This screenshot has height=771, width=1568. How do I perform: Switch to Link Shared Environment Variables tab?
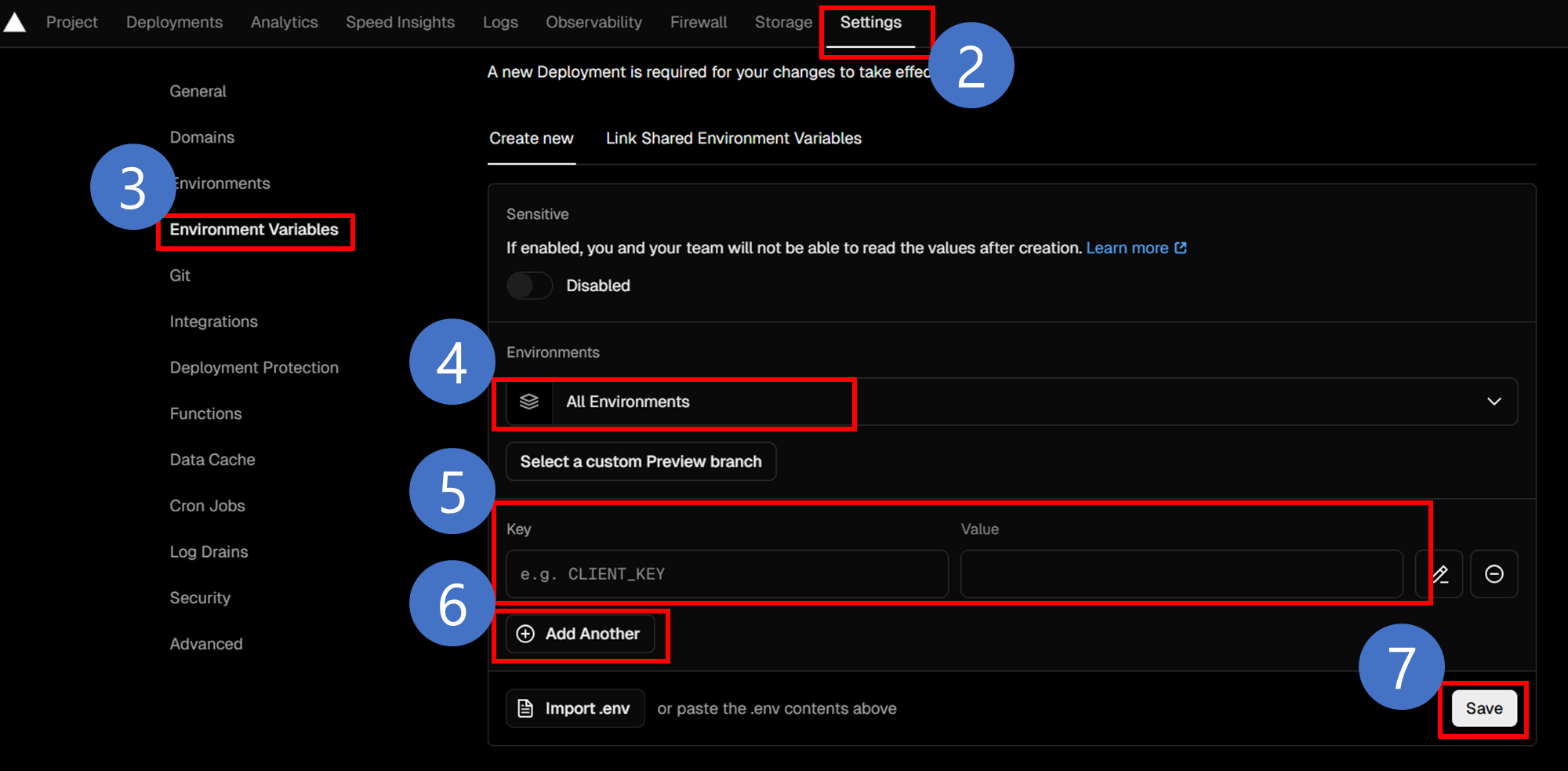point(734,139)
